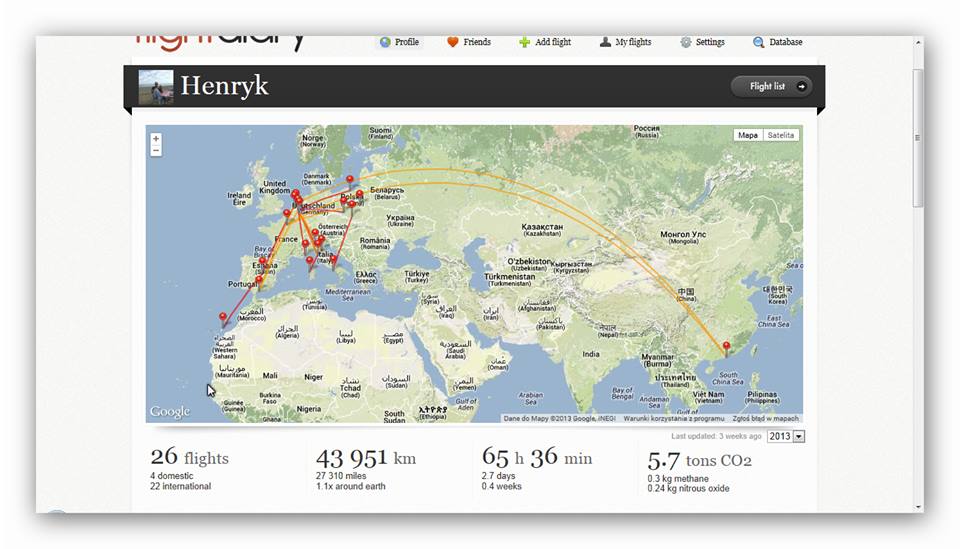Click the flightdiary logo

coord(220,42)
